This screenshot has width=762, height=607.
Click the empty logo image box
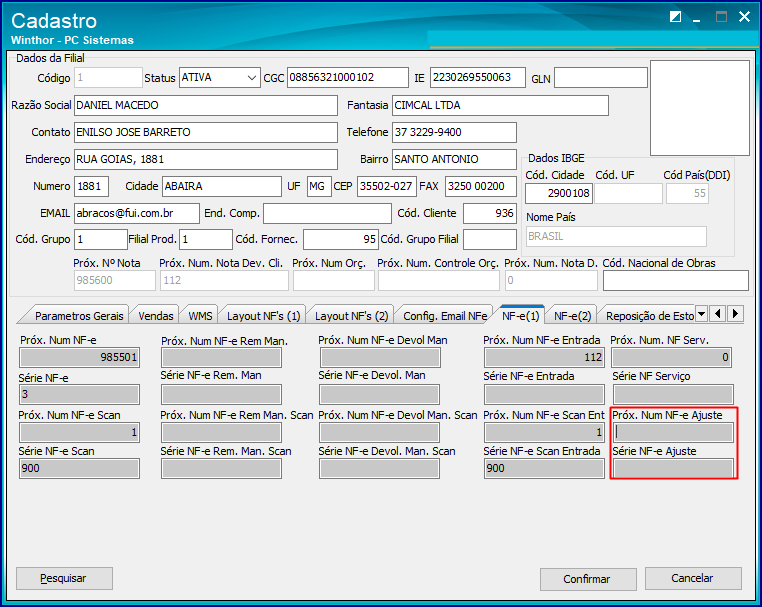click(700, 108)
